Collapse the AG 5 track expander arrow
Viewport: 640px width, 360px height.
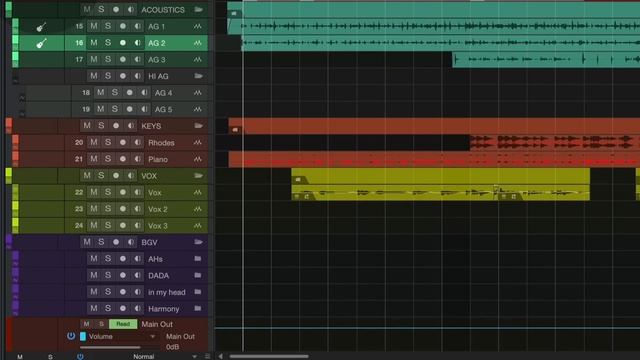coord(22,114)
